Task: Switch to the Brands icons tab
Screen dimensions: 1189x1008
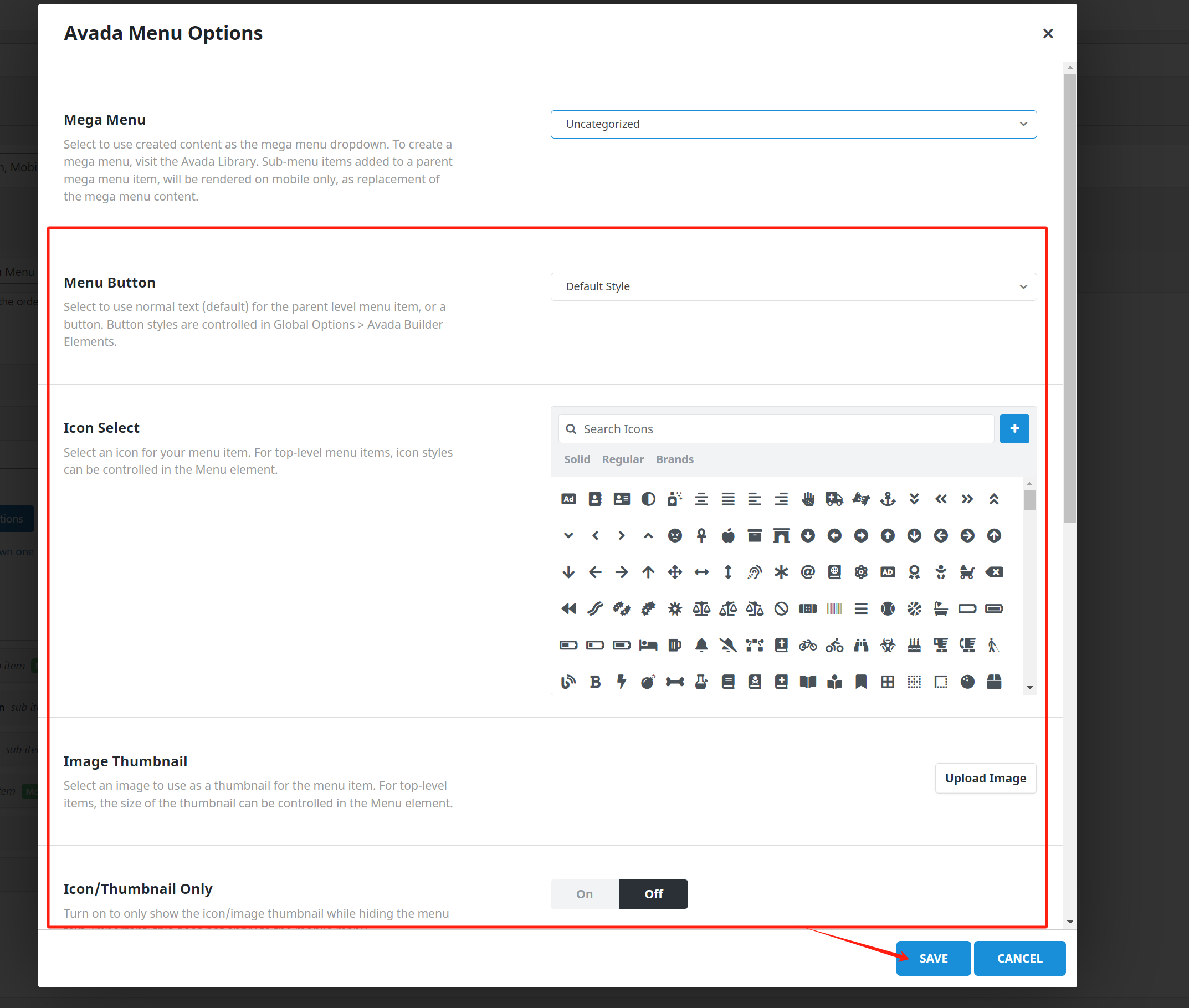Action: tap(674, 459)
